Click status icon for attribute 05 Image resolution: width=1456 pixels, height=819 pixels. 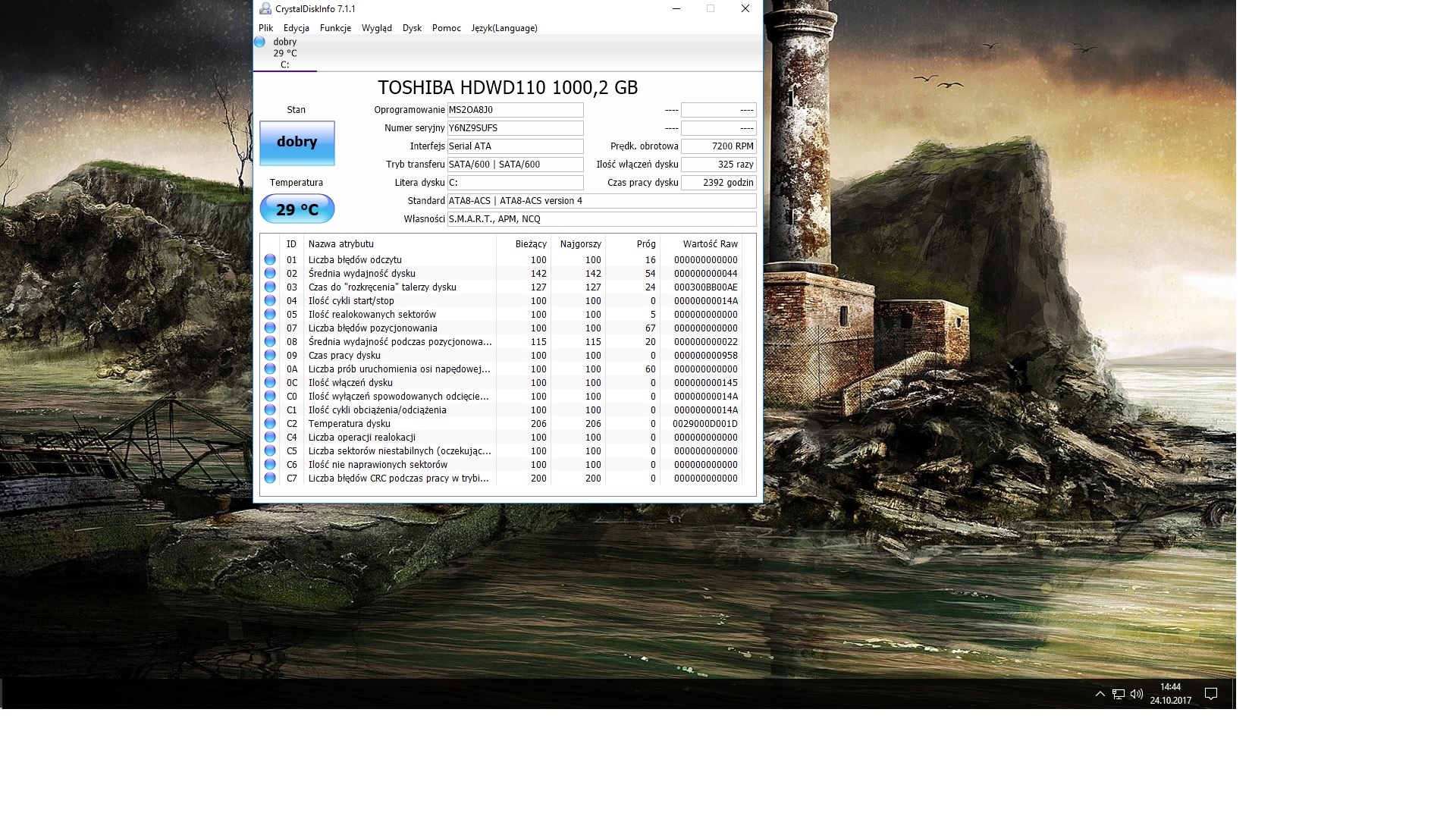click(270, 314)
